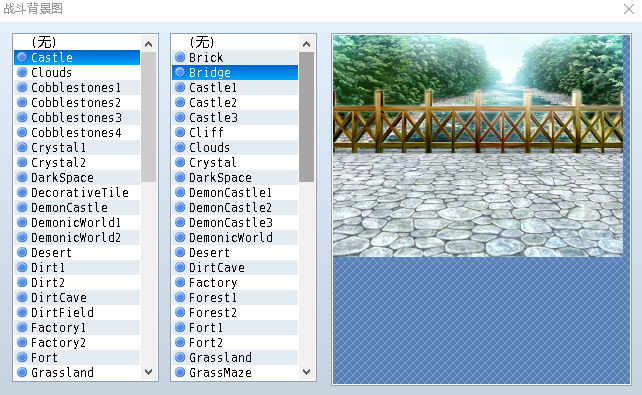The image size is (642, 395).
Task: Select Factory in the right list
Action: 235,282
